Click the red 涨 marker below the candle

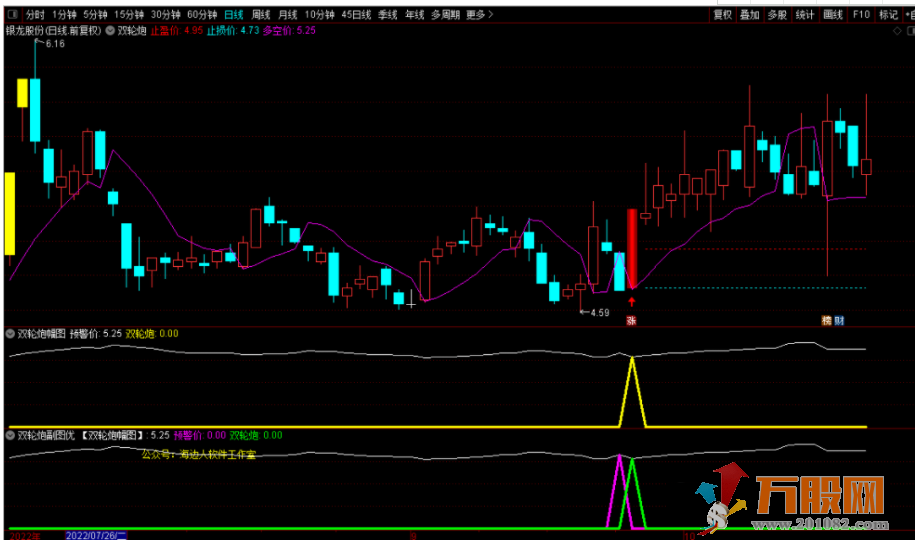pos(631,321)
